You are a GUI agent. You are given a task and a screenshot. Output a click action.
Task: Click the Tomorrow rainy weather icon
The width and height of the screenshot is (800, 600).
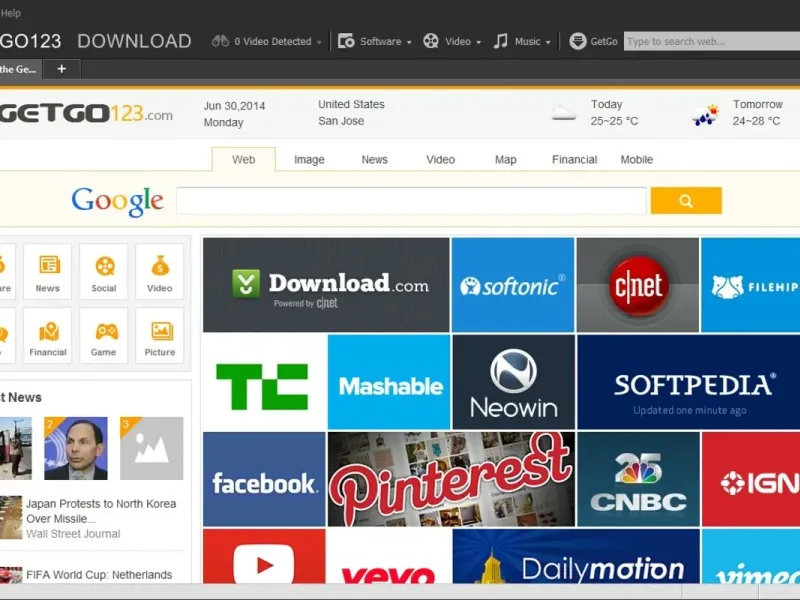click(x=706, y=114)
